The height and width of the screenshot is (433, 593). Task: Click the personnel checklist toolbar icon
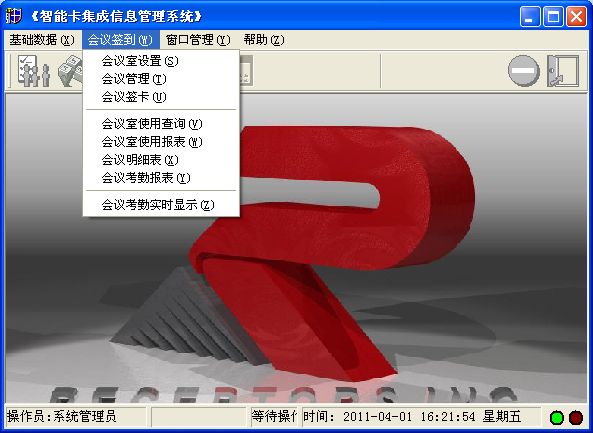[34, 71]
